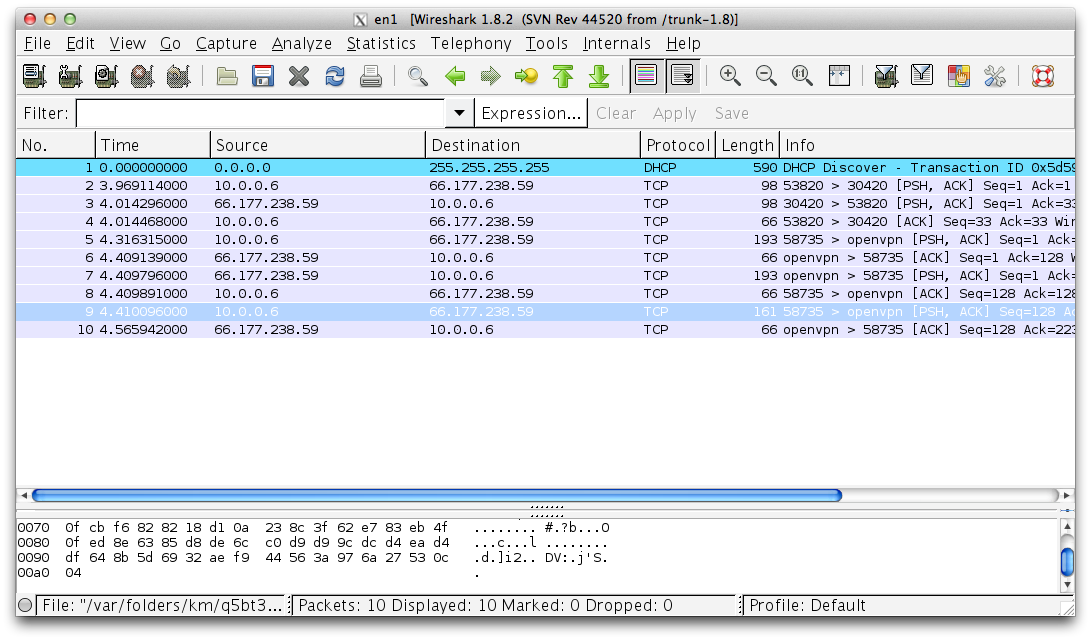Sort by Length column header

747,145
